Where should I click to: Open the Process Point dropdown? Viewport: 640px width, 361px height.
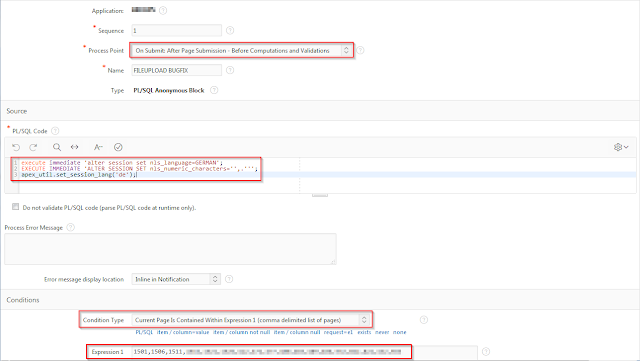242,50
